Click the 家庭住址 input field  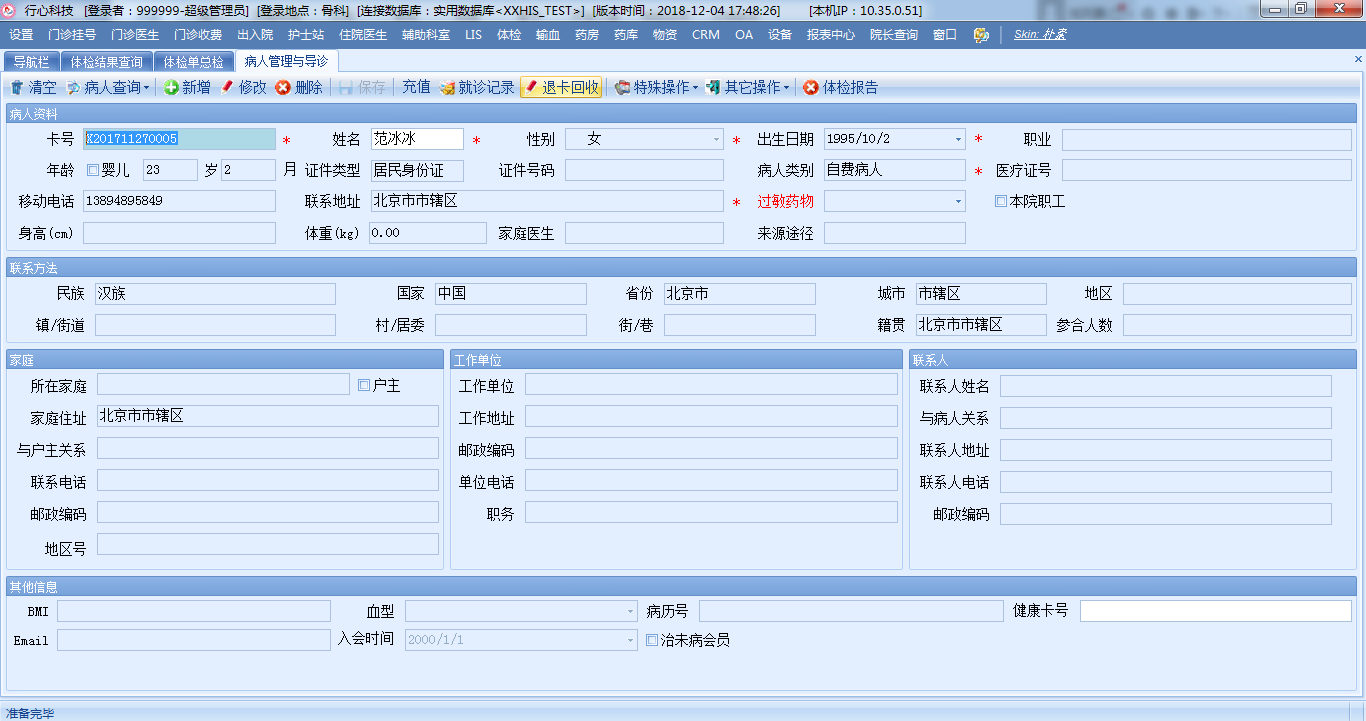point(268,416)
